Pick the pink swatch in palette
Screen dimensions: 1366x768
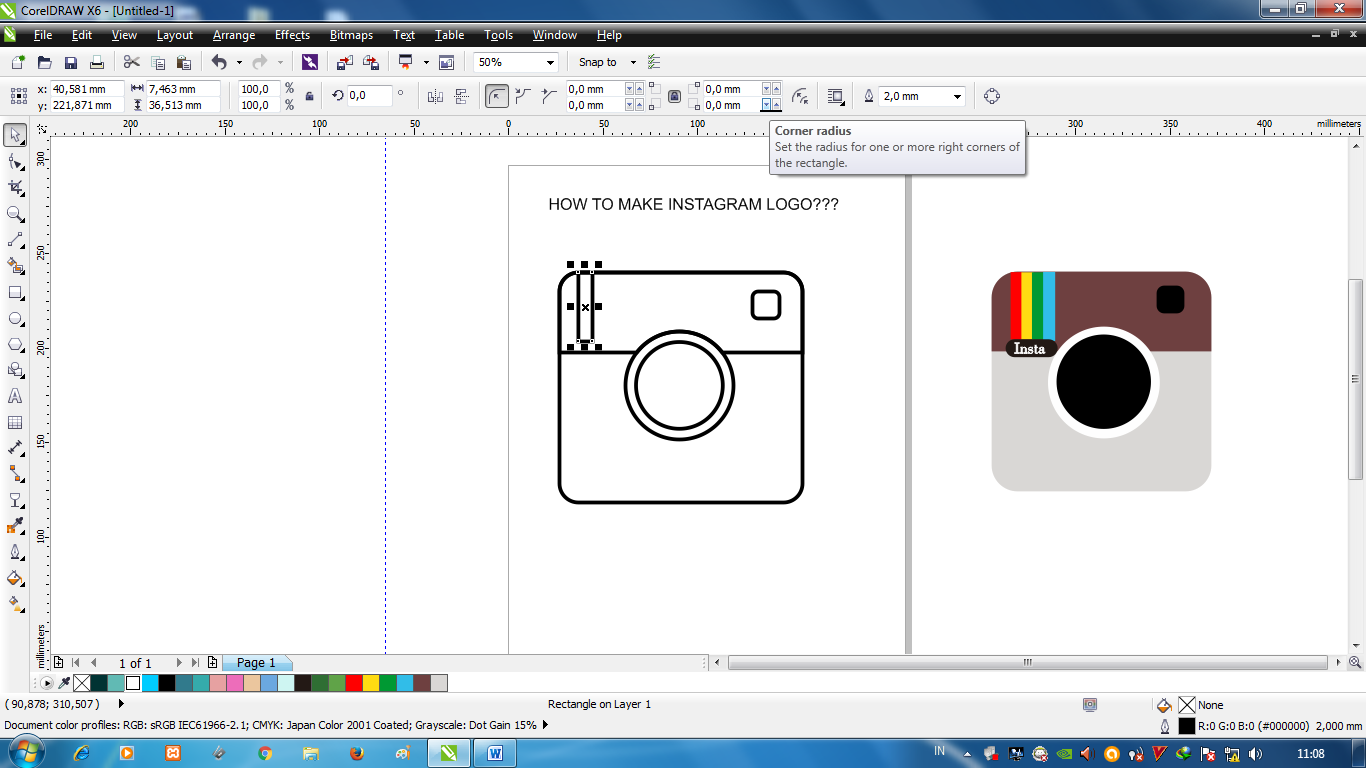click(x=234, y=683)
